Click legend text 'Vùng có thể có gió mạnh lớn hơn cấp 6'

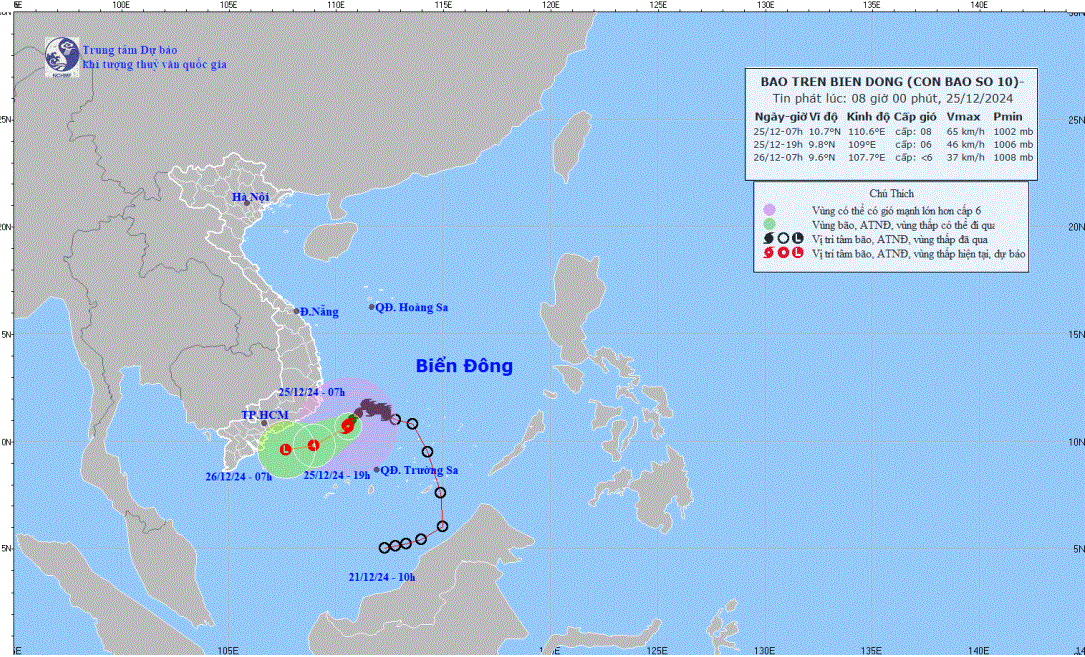[x=897, y=210]
